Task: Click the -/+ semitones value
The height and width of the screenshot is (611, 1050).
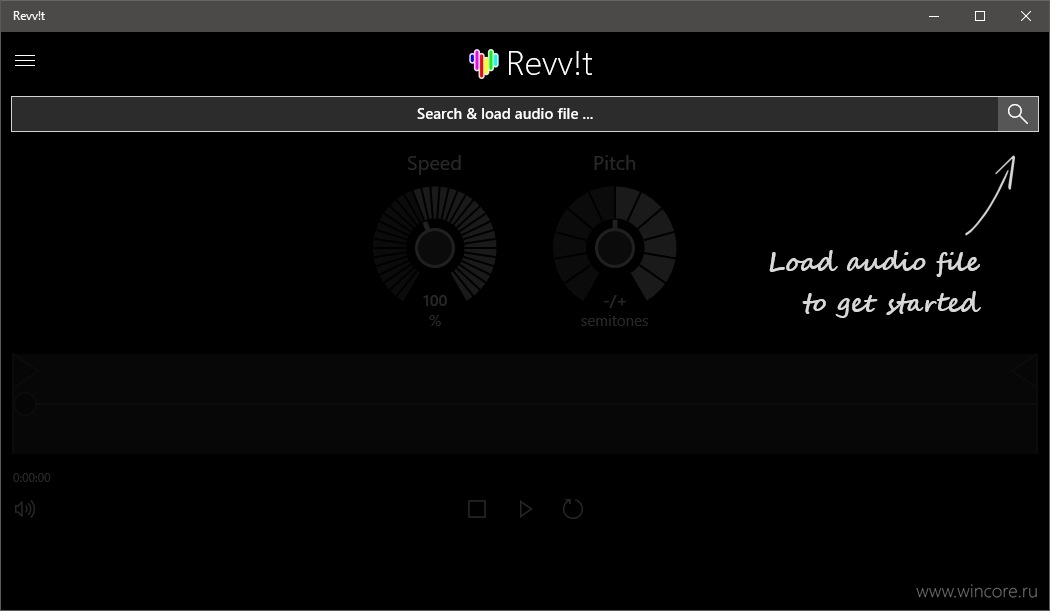Action: point(614,311)
